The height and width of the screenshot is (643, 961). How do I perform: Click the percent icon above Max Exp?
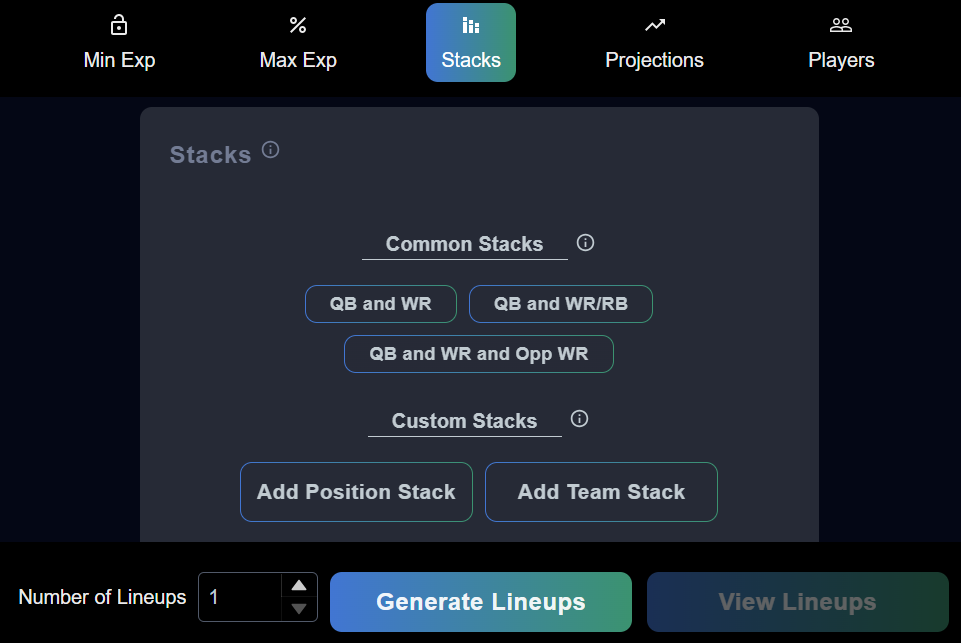click(x=297, y=24)
